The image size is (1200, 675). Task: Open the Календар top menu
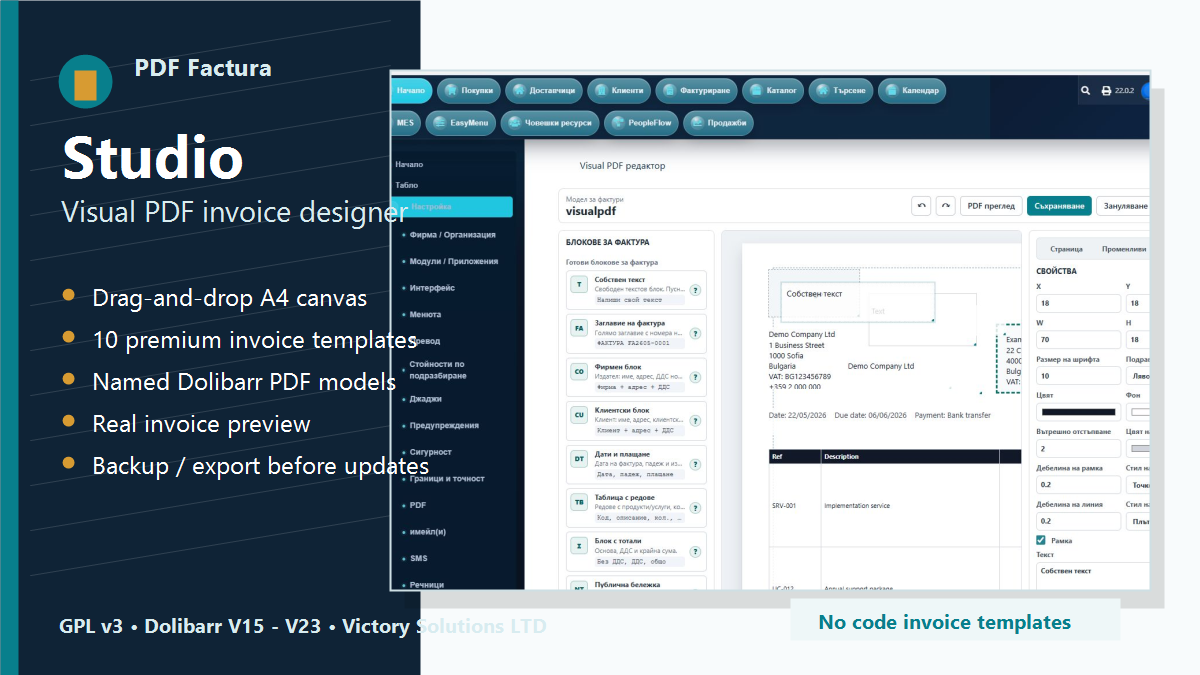point(912,91)
